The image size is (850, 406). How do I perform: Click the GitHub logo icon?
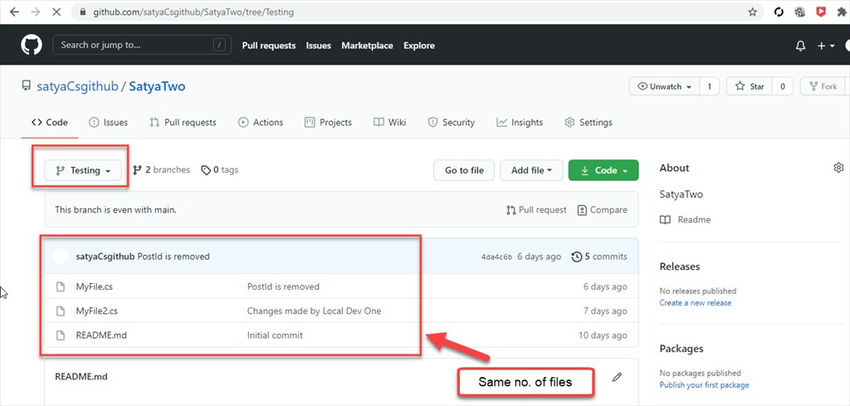pyautogui.click(x=30, y=45)
